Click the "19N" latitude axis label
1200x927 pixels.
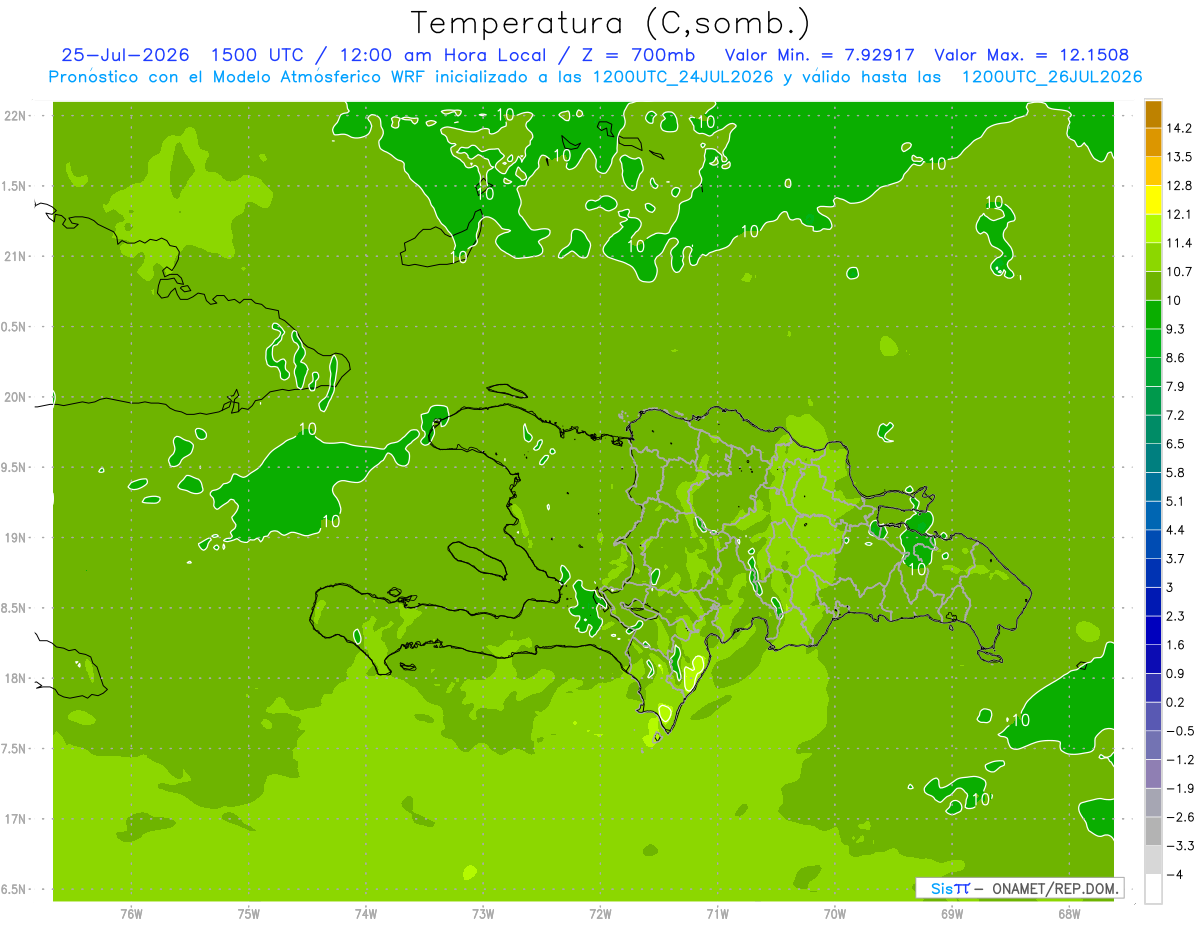17,538
